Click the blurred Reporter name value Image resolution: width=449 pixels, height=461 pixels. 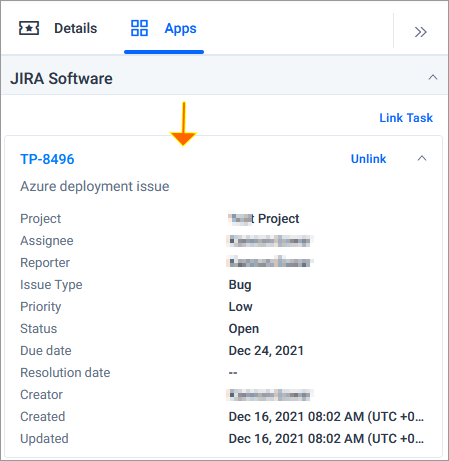point(269,262)
